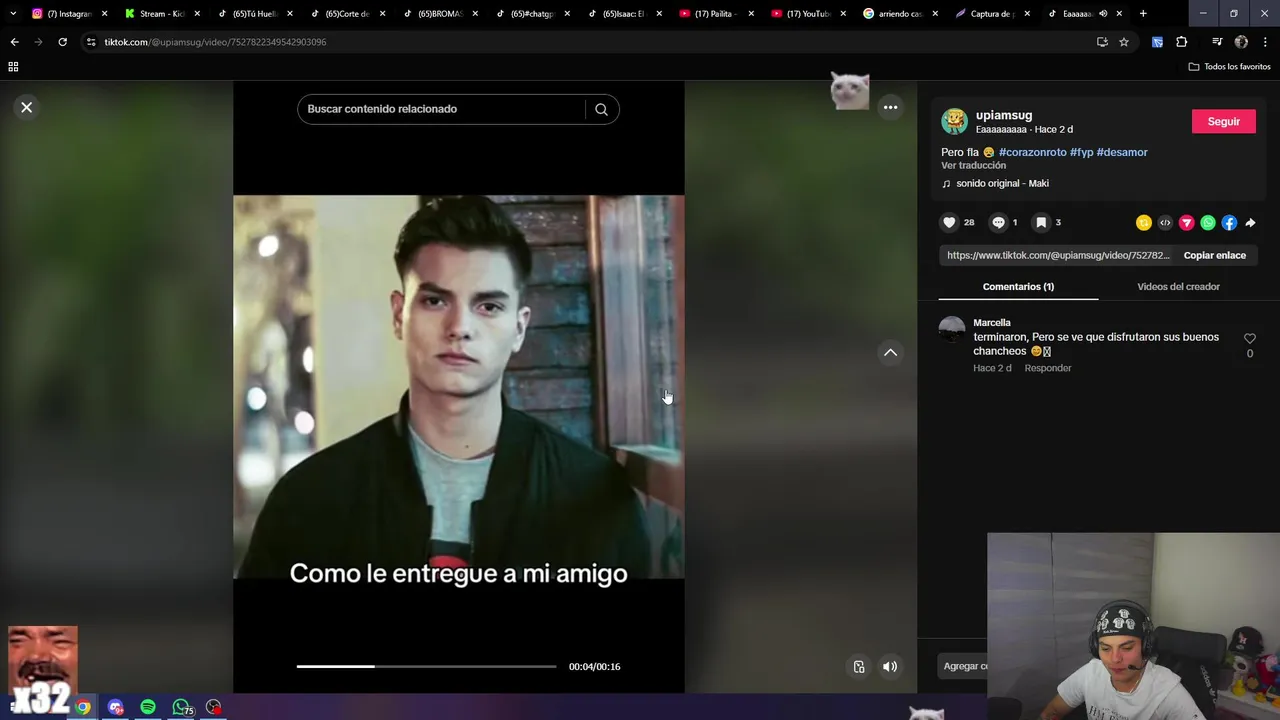The width and height of the screenshot is (1280, 720).
Task: View site information icon in address bar
Action: click(91, 42)
